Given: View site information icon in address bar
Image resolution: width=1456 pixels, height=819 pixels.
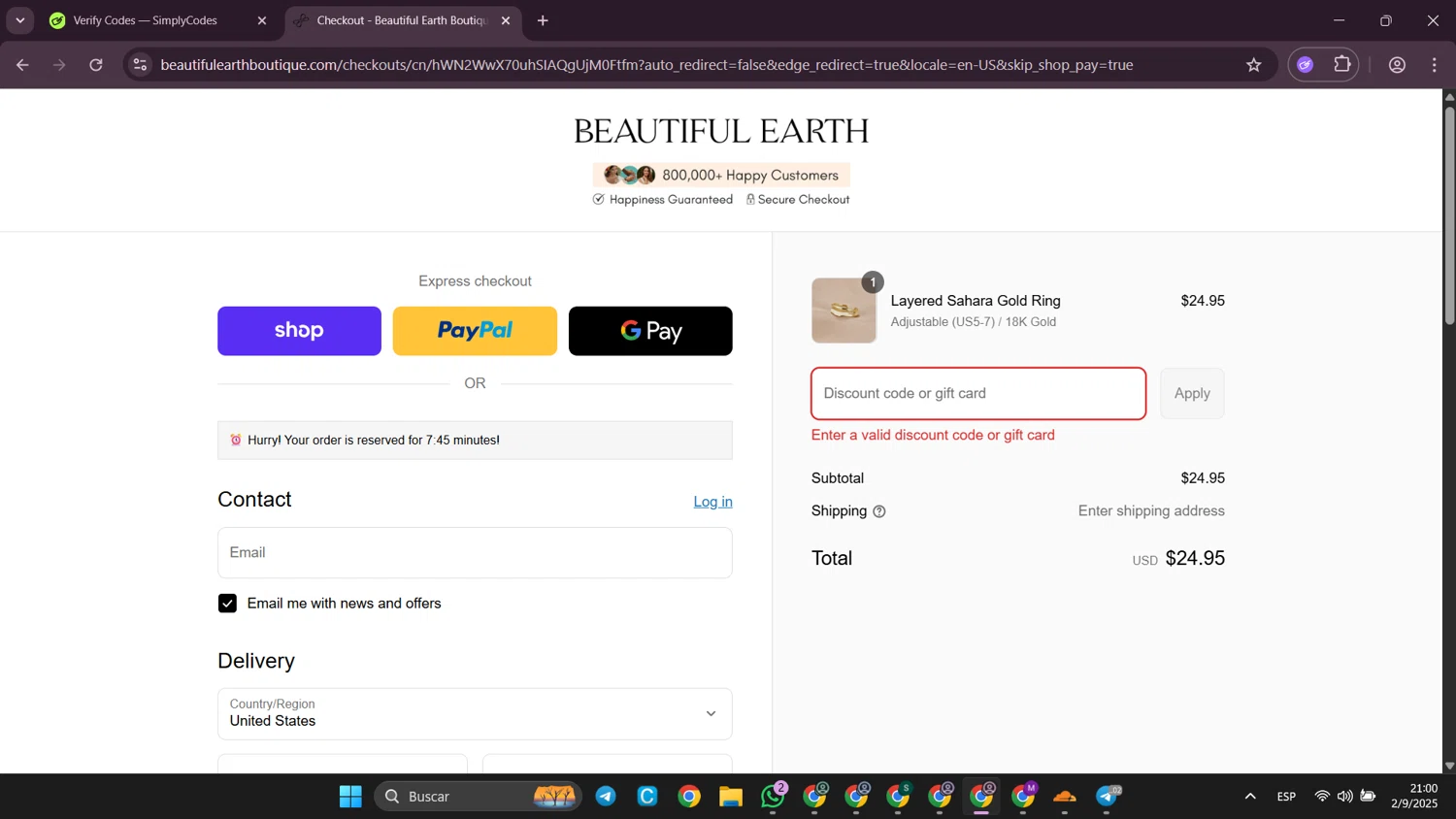Looking at the screenshot, I should pos(140,65).
